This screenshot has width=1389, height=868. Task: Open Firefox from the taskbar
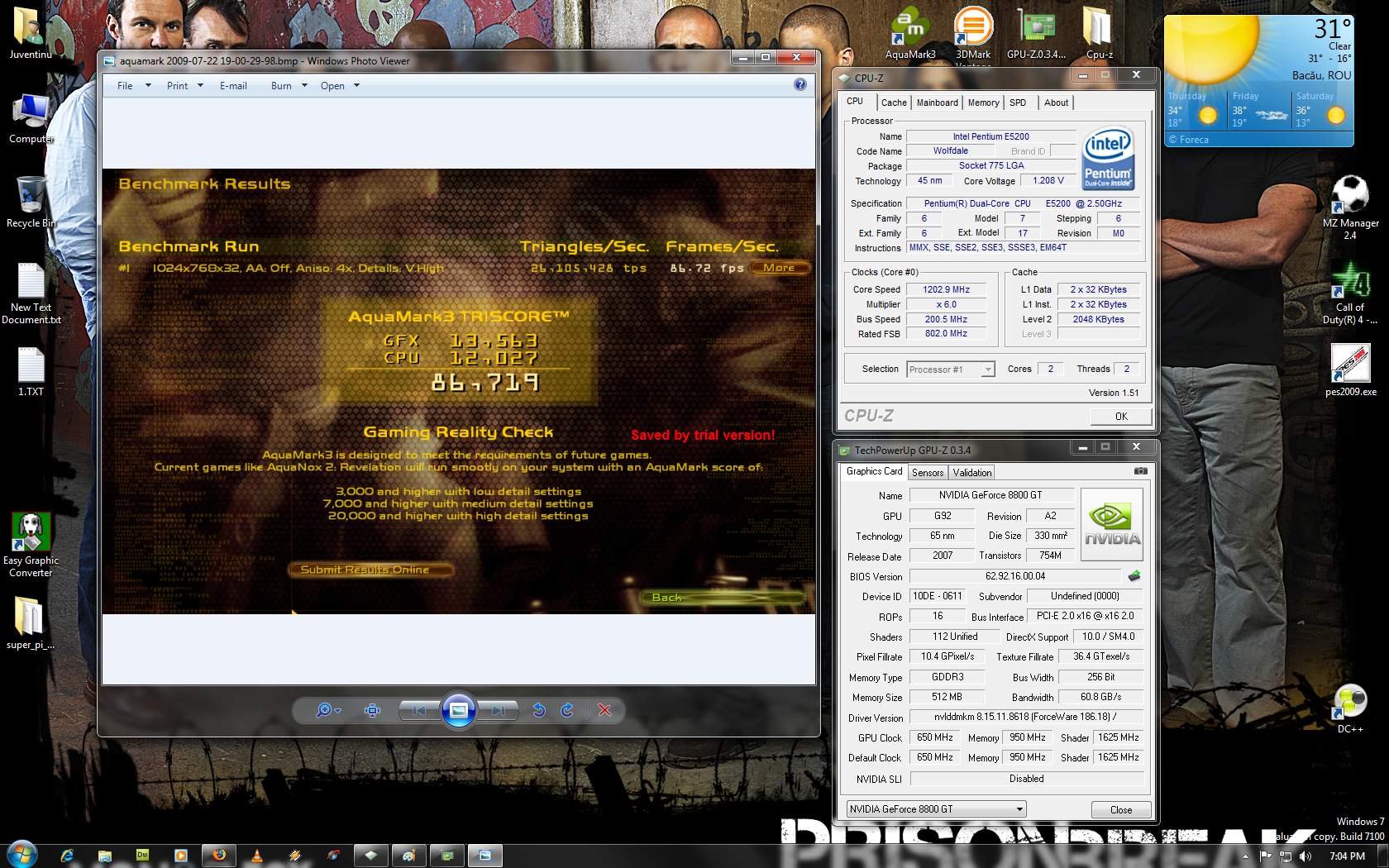219,856
